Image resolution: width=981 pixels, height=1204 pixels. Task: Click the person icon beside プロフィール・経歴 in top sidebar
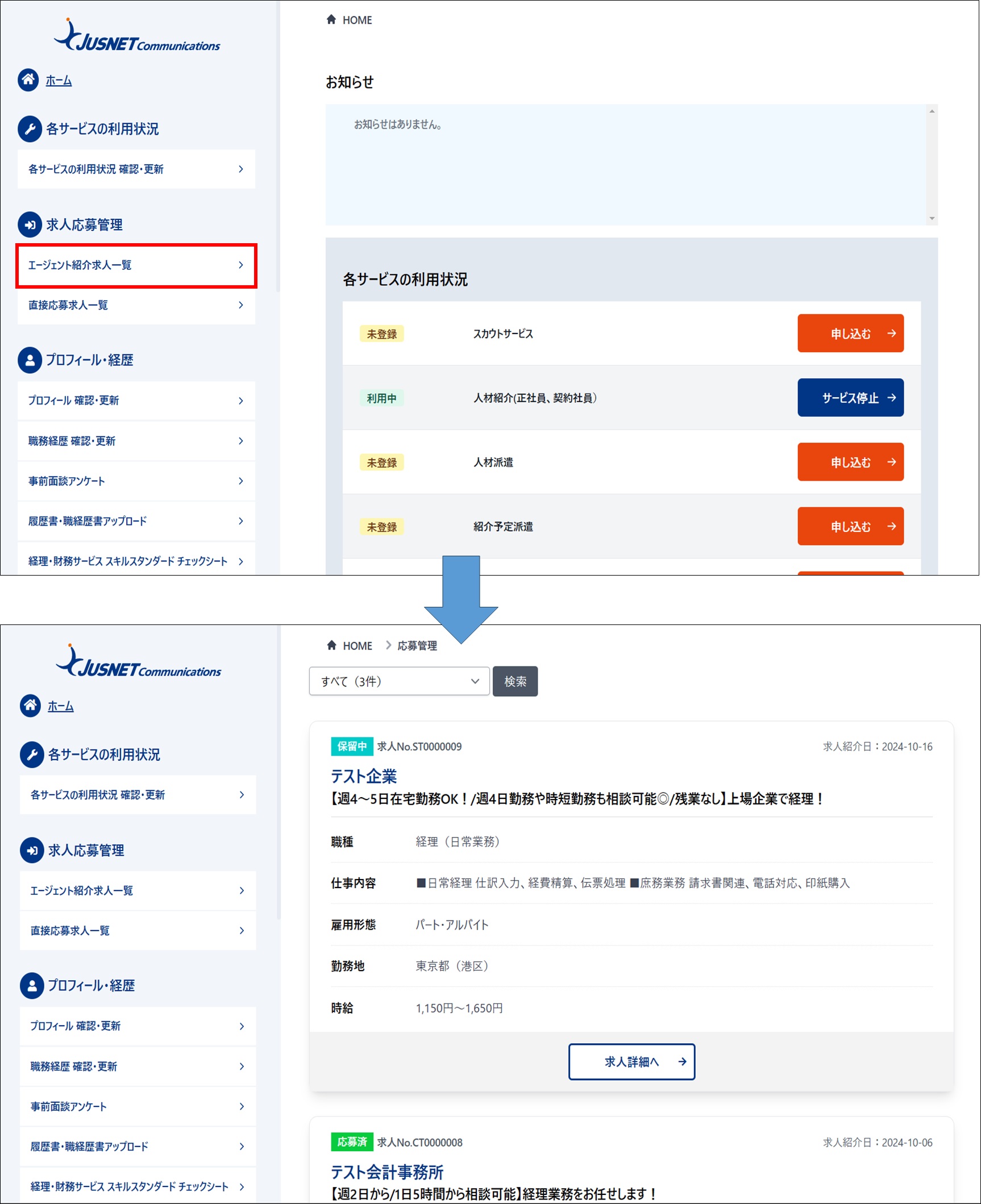[x=30, y=360]
